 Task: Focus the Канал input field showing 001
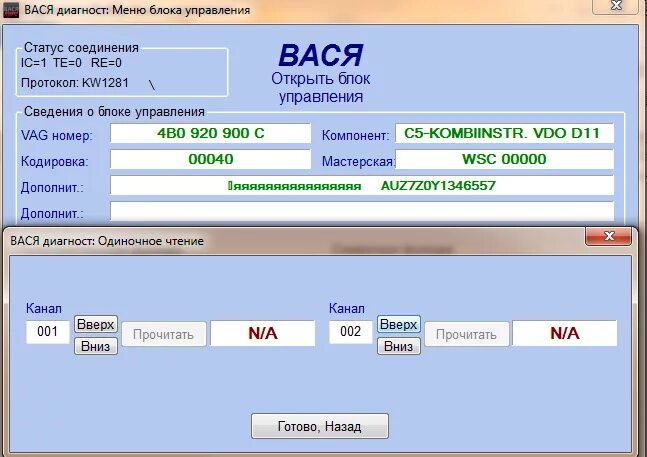(x=47, y=332)
